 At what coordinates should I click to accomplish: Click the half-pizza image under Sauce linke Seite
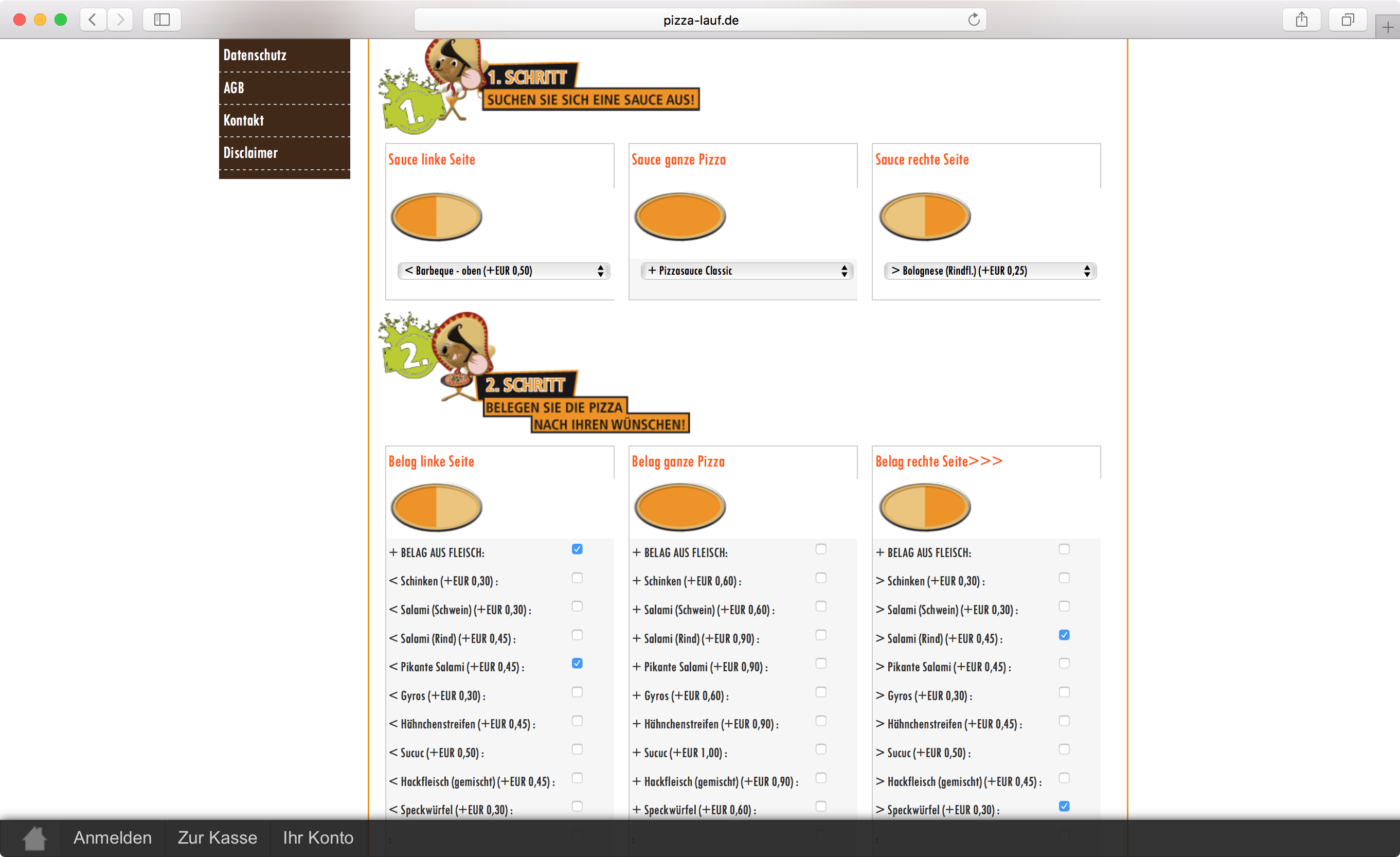(436, 217)
